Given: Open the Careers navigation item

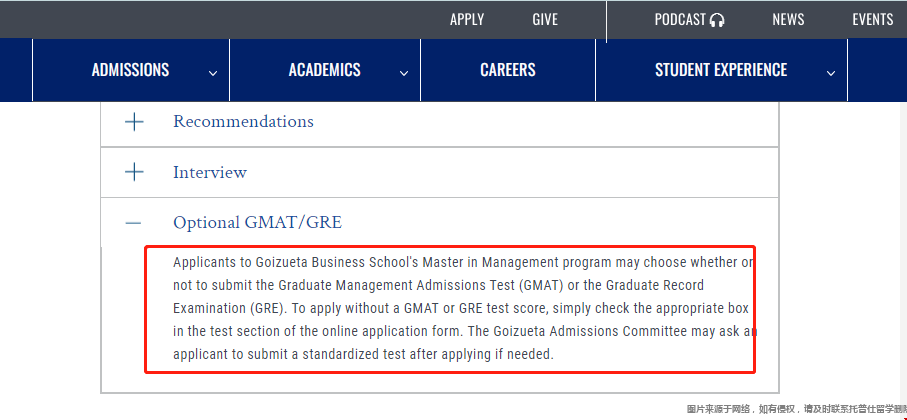Looking at the screenshot, I should [507, 70].
